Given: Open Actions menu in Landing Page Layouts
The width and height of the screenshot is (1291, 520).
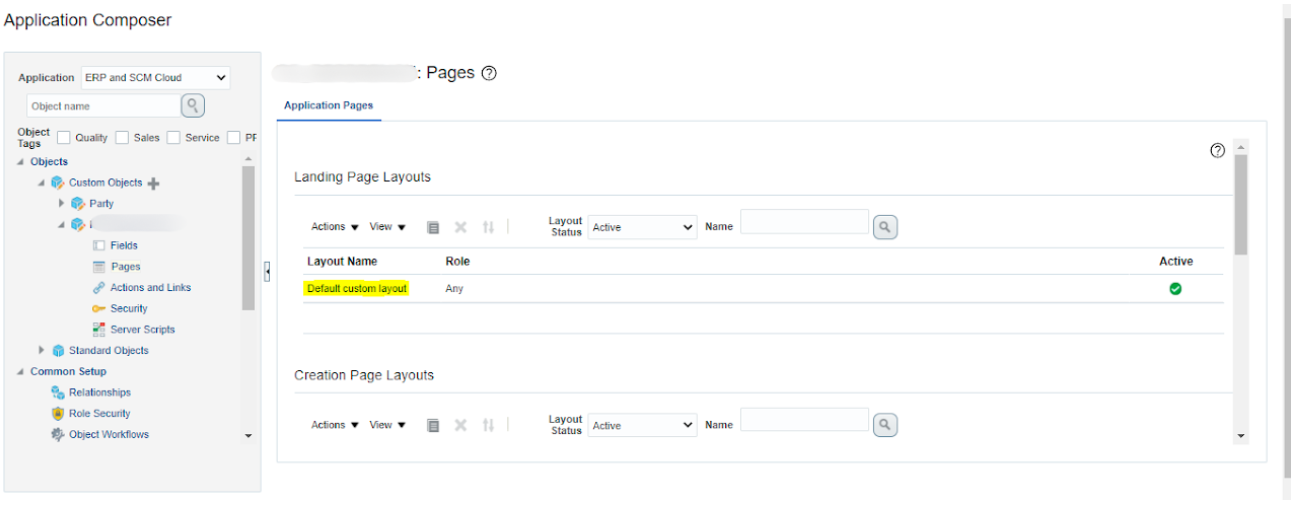Looking at the screenshot, I should pos(334,227).
